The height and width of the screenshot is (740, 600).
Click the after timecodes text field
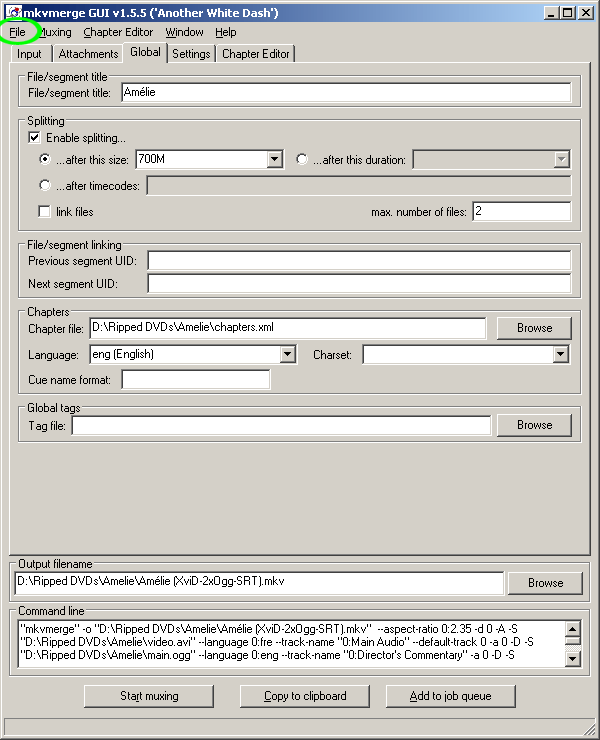[359, 185]
